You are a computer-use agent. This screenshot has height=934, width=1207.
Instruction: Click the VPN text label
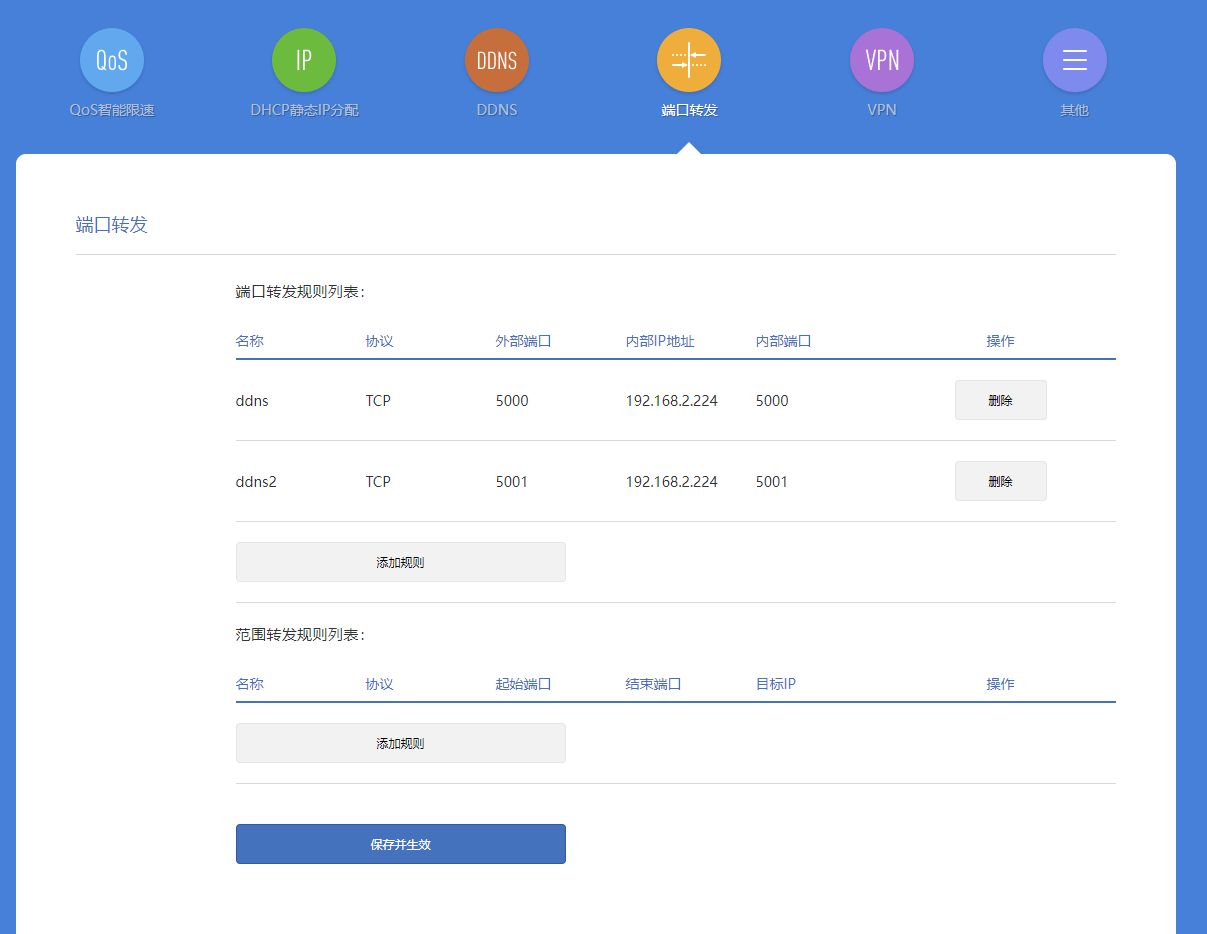point(882,110)
